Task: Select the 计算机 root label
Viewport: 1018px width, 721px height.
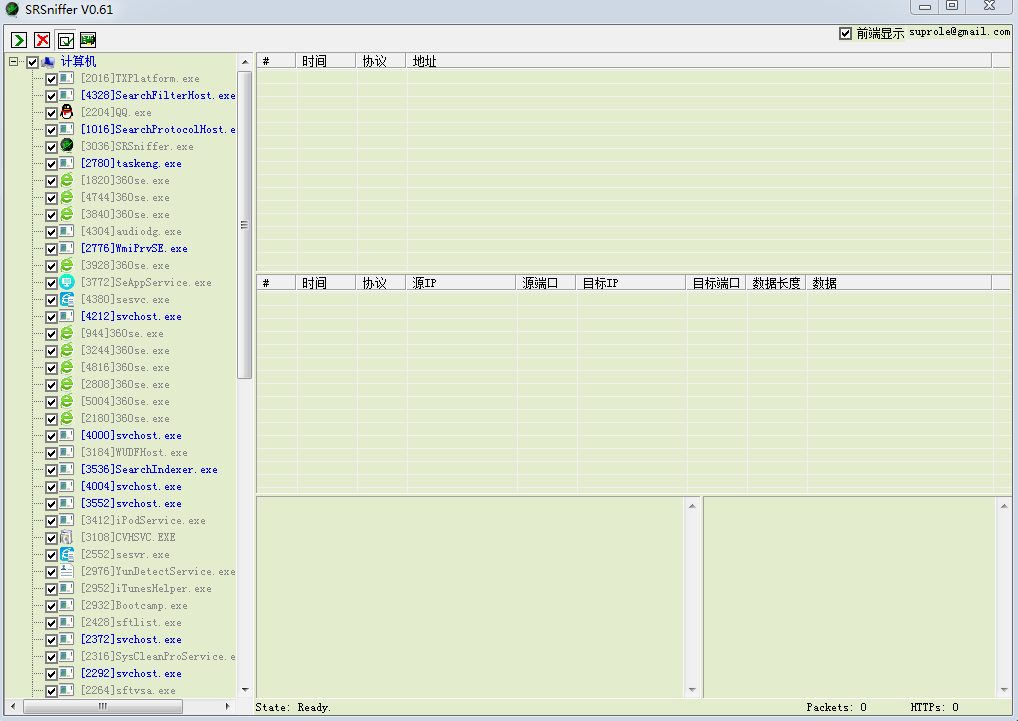Action: [78, 62]
